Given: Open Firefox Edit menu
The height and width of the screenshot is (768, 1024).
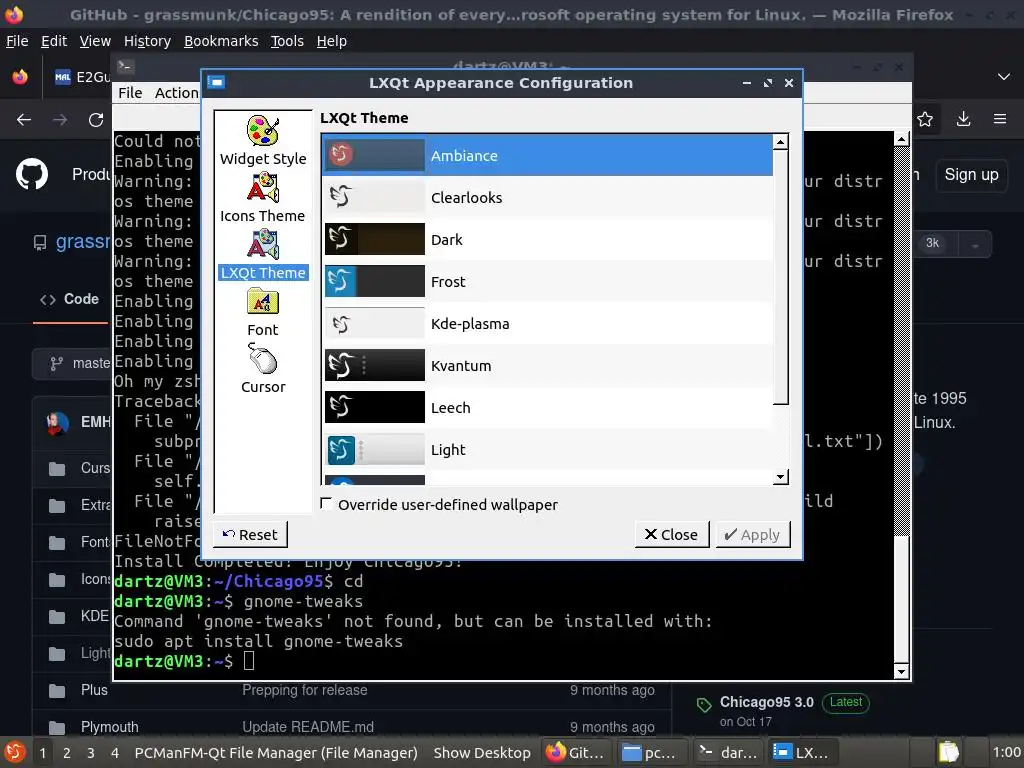Looking at the screenshot, I should 54,41.
